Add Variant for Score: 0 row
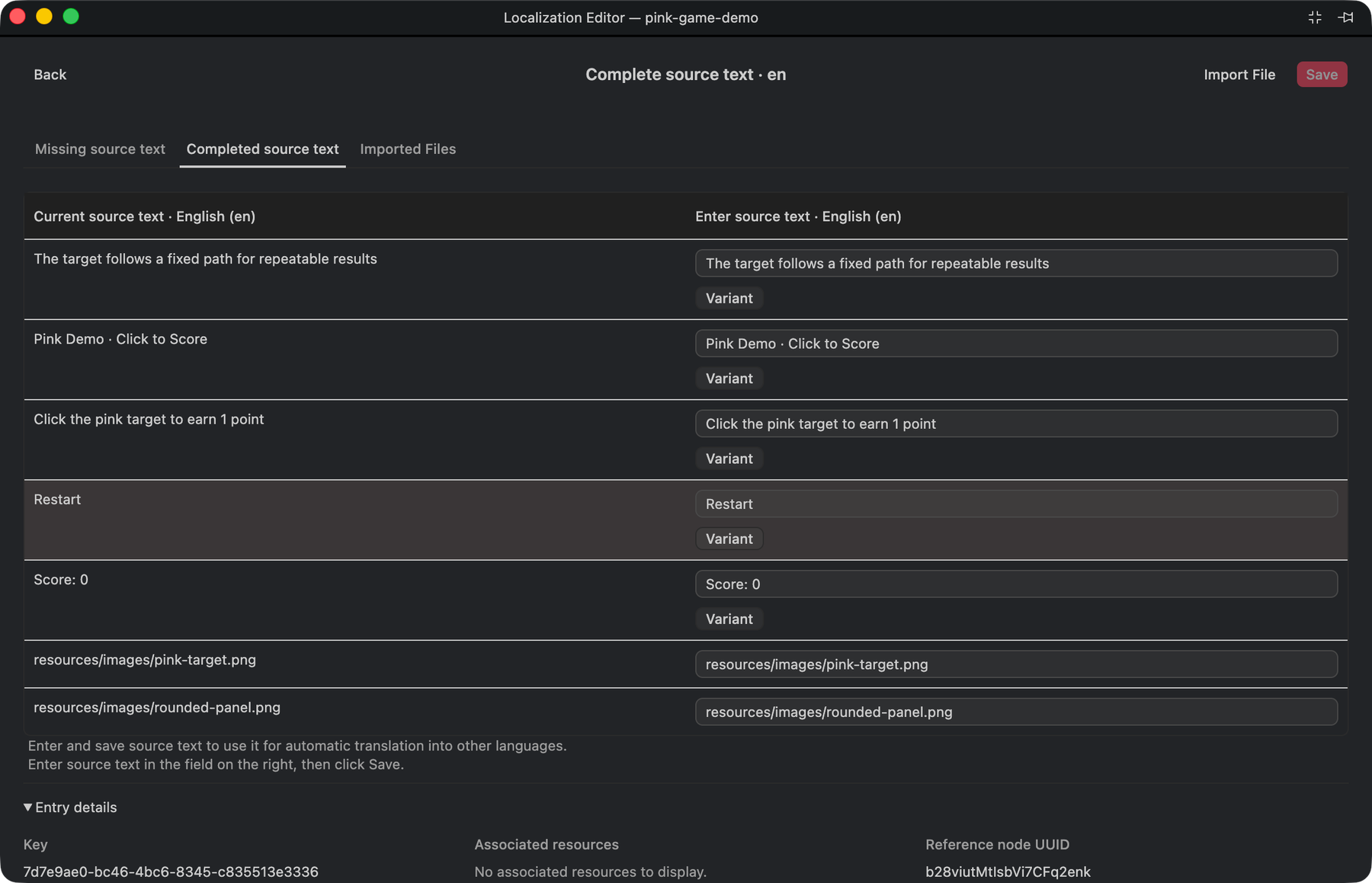The image size is (1372, 883). (729, 619)
